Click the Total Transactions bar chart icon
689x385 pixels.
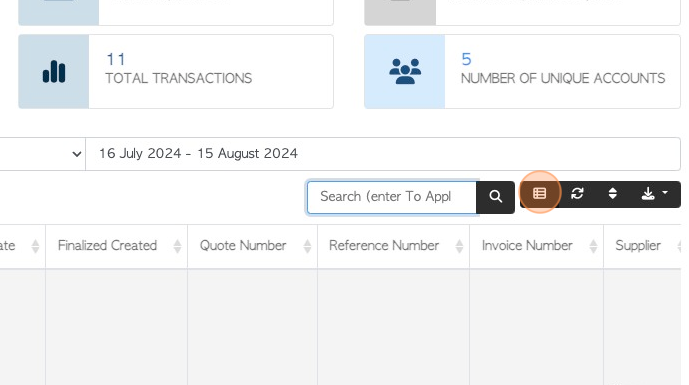coord(54,72)
